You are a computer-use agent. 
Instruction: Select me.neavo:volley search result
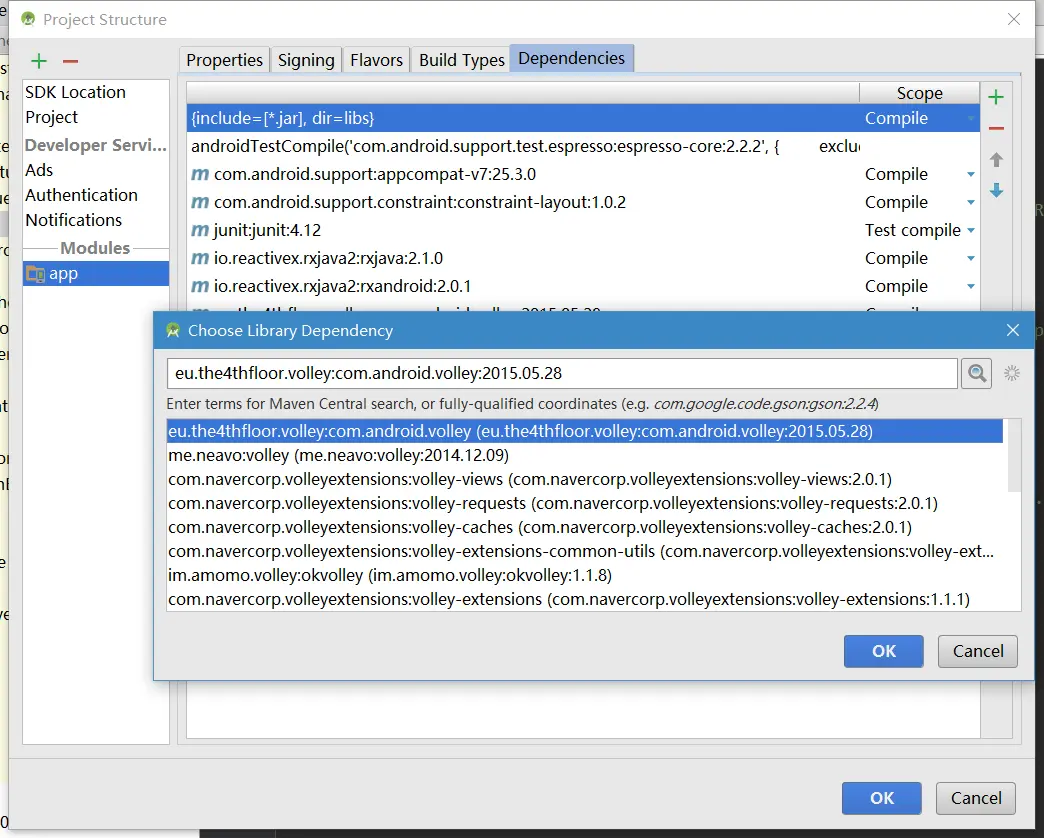tap(585, 455)
